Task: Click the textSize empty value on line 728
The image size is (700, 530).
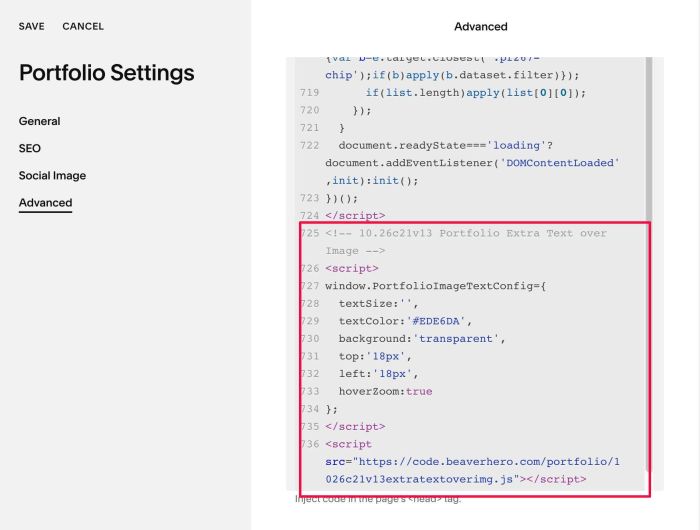Action: (405, 304)
